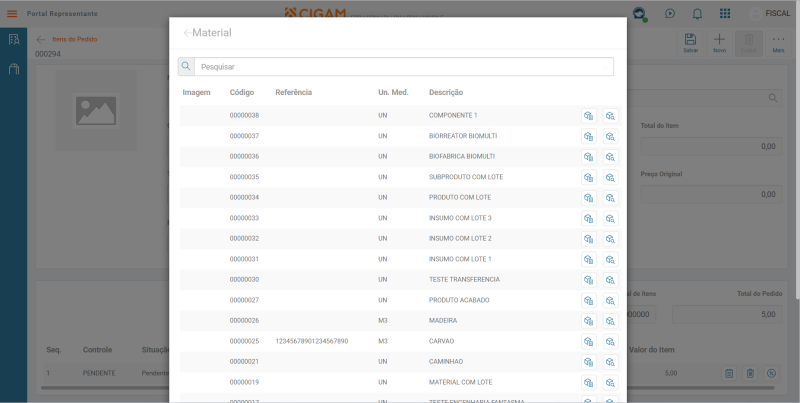Screen dimensions: 800x403
Task: Click the percent discount icon on PENDENTE row
Action: (771, 373)
